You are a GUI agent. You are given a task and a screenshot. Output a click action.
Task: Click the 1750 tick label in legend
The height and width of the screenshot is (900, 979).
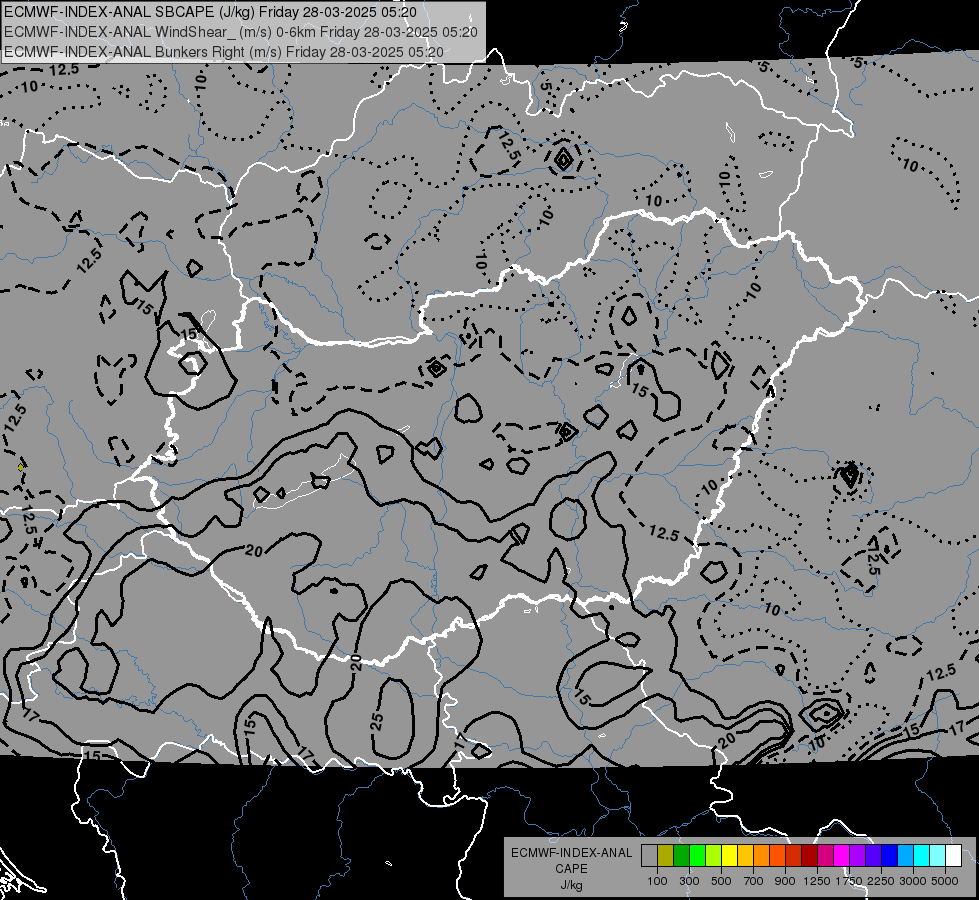pyautogui.click(x=849, y=881)
